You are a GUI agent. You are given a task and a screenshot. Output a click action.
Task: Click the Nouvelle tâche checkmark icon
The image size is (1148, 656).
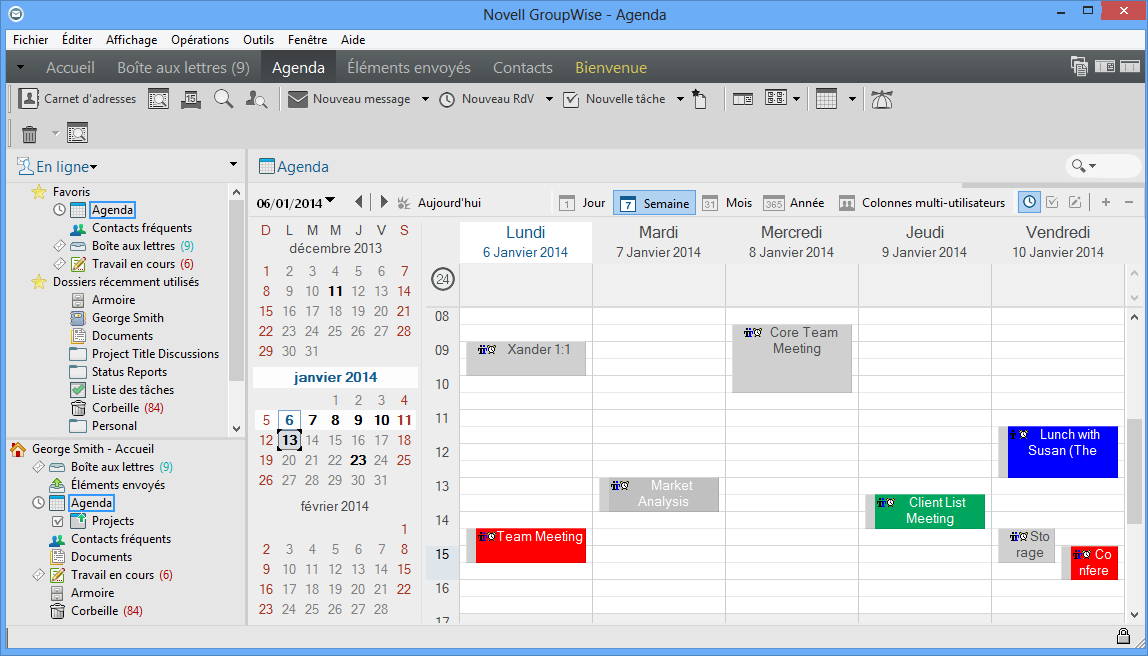coord(571,100)
